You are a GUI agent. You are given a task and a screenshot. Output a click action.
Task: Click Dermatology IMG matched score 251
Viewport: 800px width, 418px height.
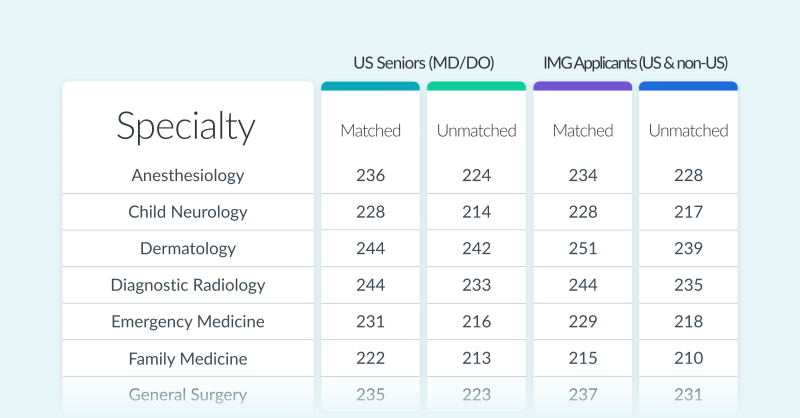pos(582,248)
